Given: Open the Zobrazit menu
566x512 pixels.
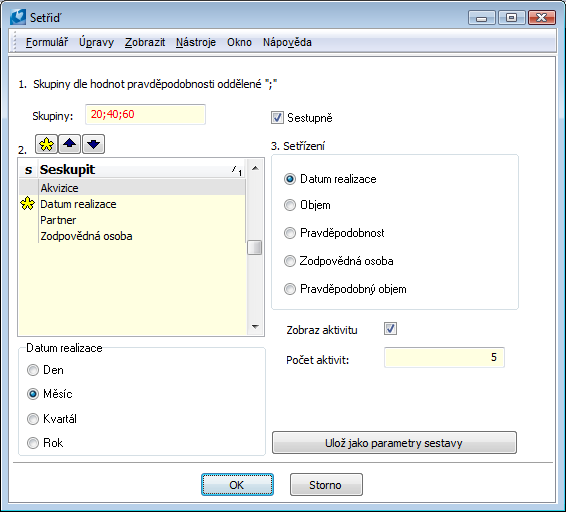Looking at the screenshot, I should point(145,42).
